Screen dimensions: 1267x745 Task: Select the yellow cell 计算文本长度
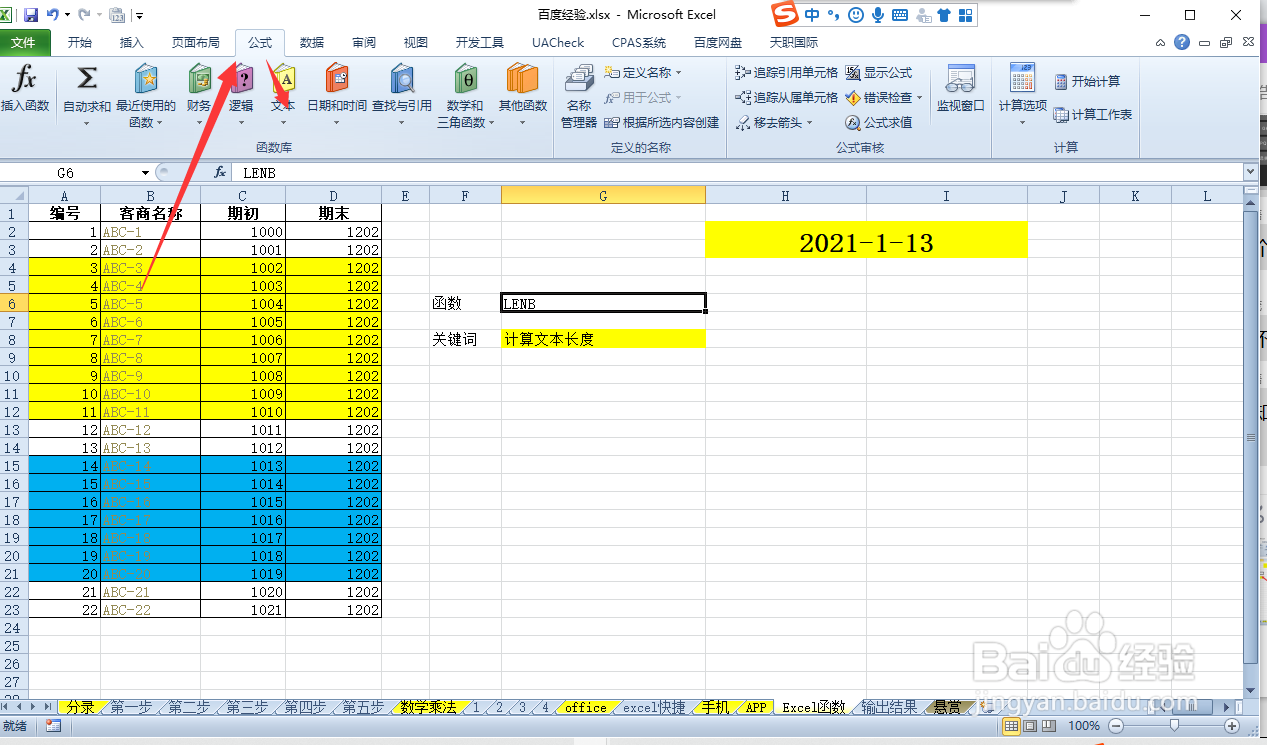[x=603, y=339]
